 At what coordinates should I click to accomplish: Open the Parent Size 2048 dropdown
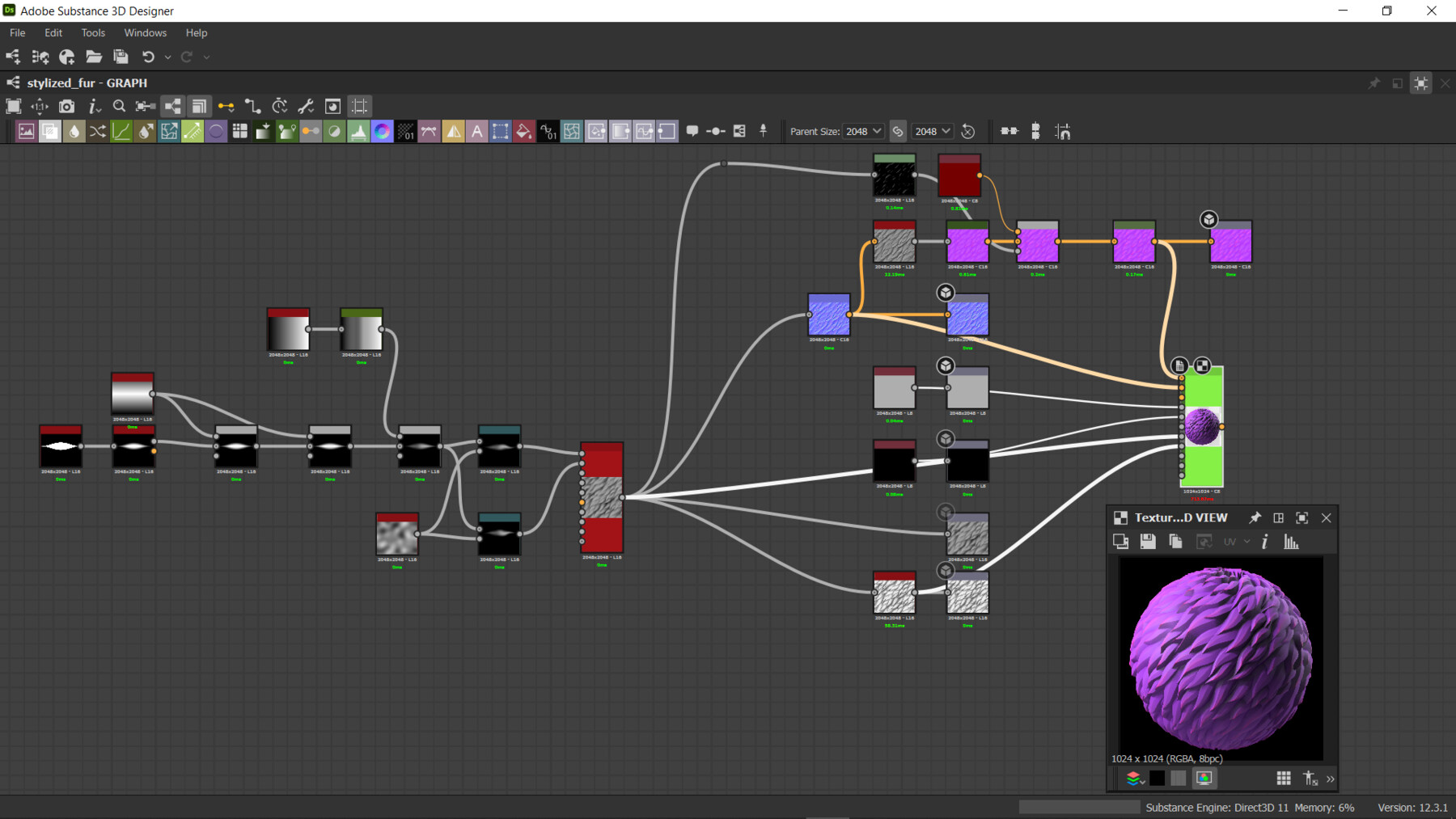[x=862, y=131]
